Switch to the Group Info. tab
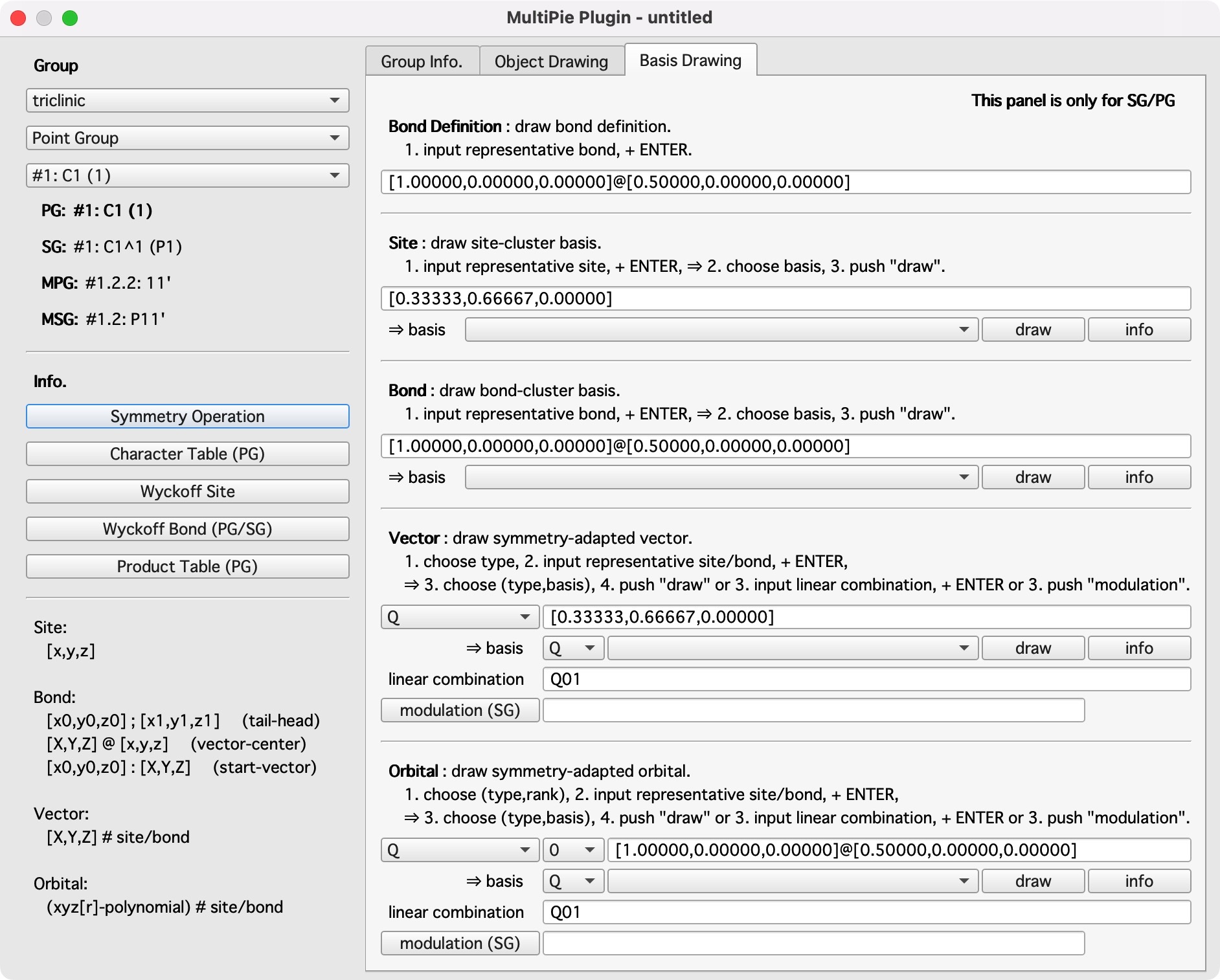The height and width of the screenshot is (980, 1220). [422, 61]
